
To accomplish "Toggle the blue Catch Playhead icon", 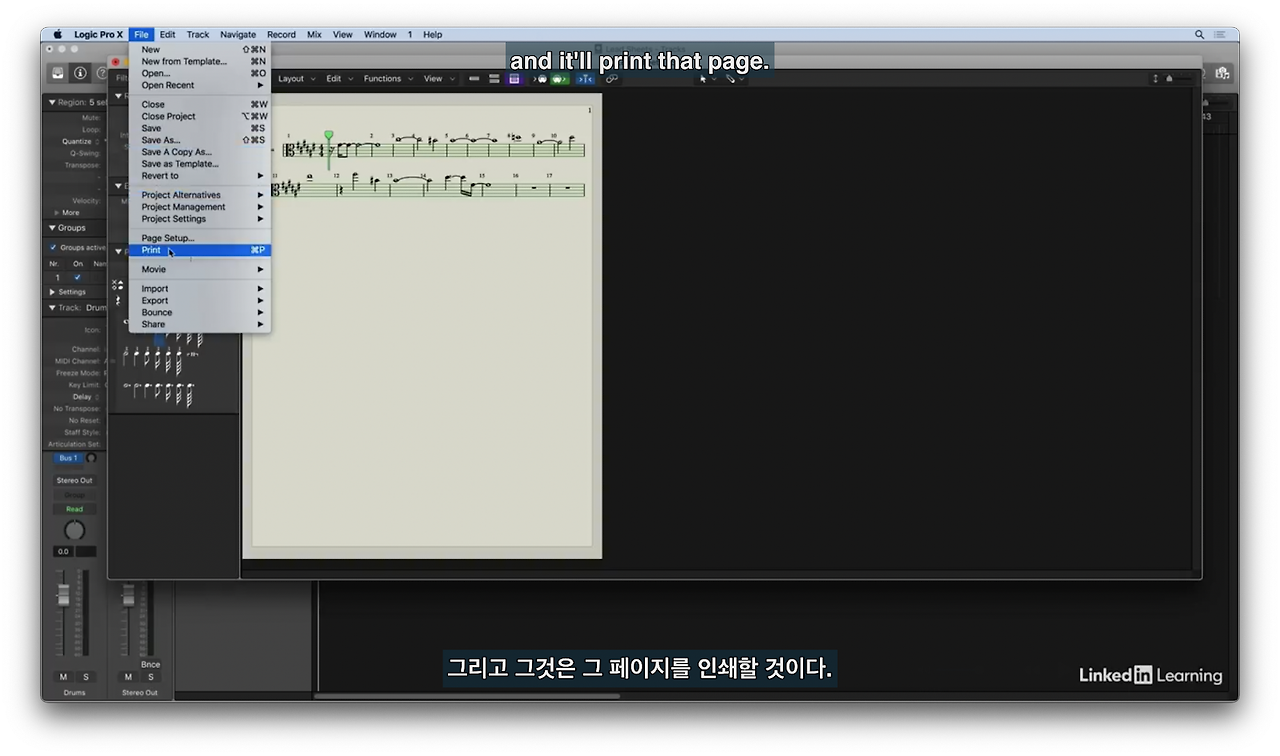I will (585, 79).
